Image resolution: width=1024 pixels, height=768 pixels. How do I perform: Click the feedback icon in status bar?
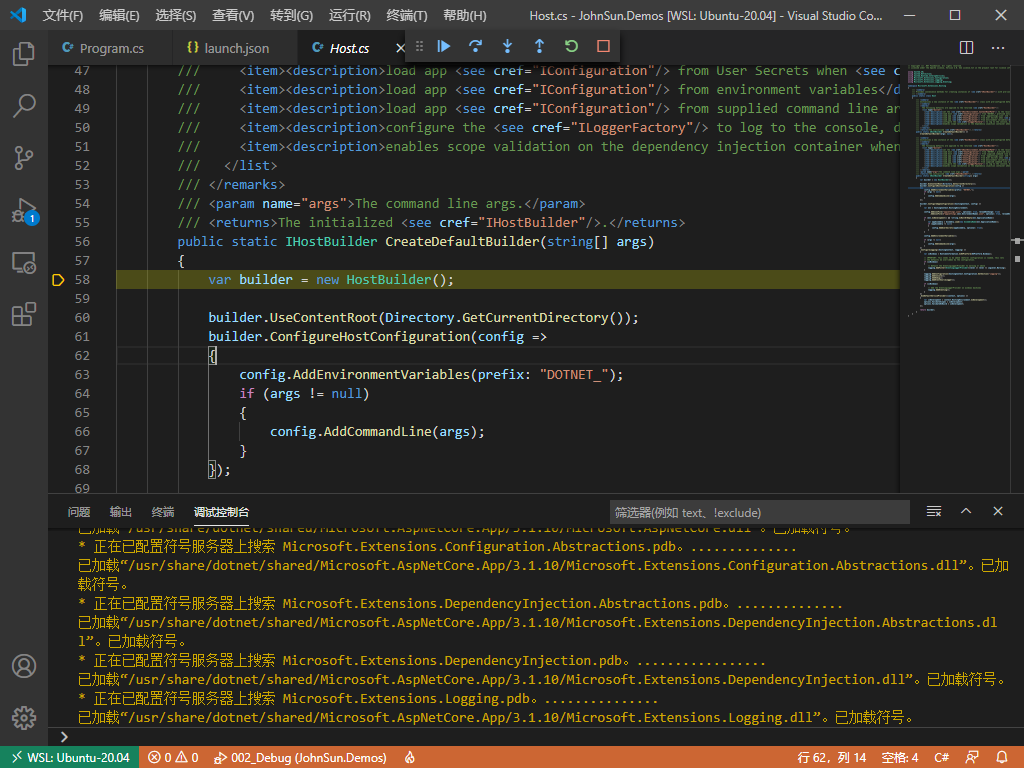click(x=972, y=758)
